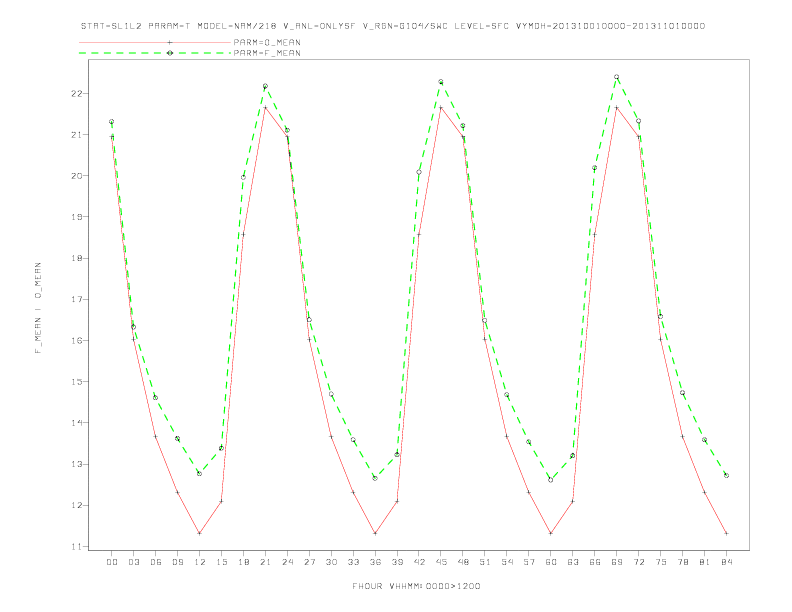Select the green dashed F_MEAN legend line sample

click(x=155, y=53)
